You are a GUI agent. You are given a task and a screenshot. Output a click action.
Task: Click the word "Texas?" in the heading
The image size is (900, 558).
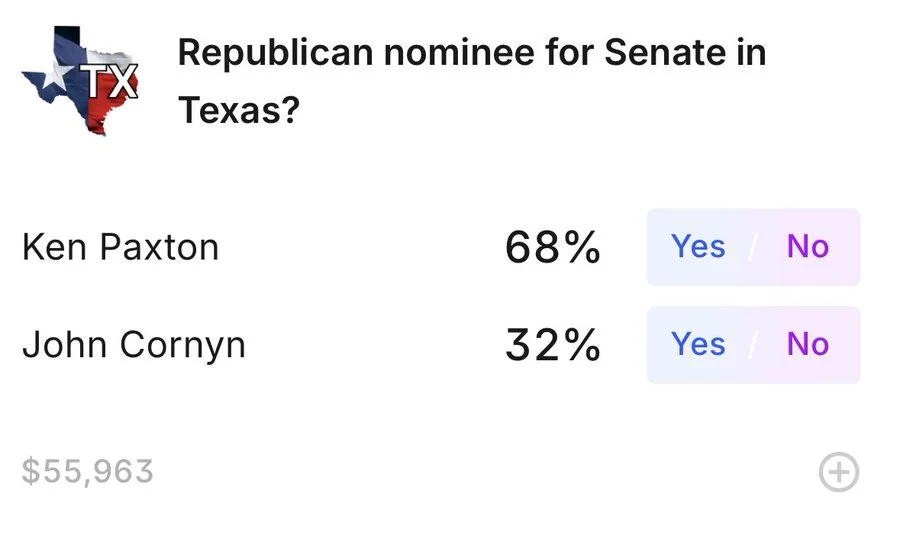click(239, 110)
